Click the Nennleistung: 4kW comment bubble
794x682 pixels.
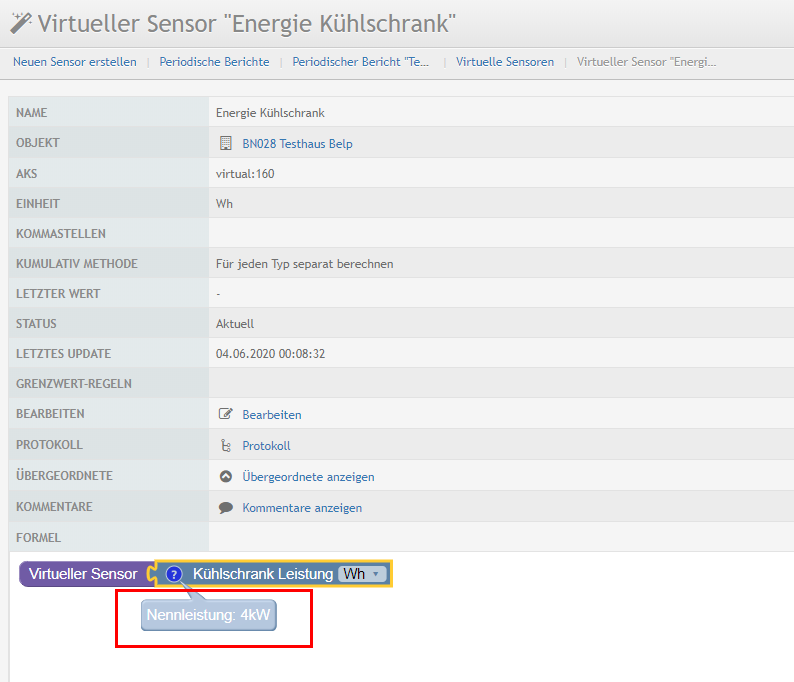coord(209,615)
